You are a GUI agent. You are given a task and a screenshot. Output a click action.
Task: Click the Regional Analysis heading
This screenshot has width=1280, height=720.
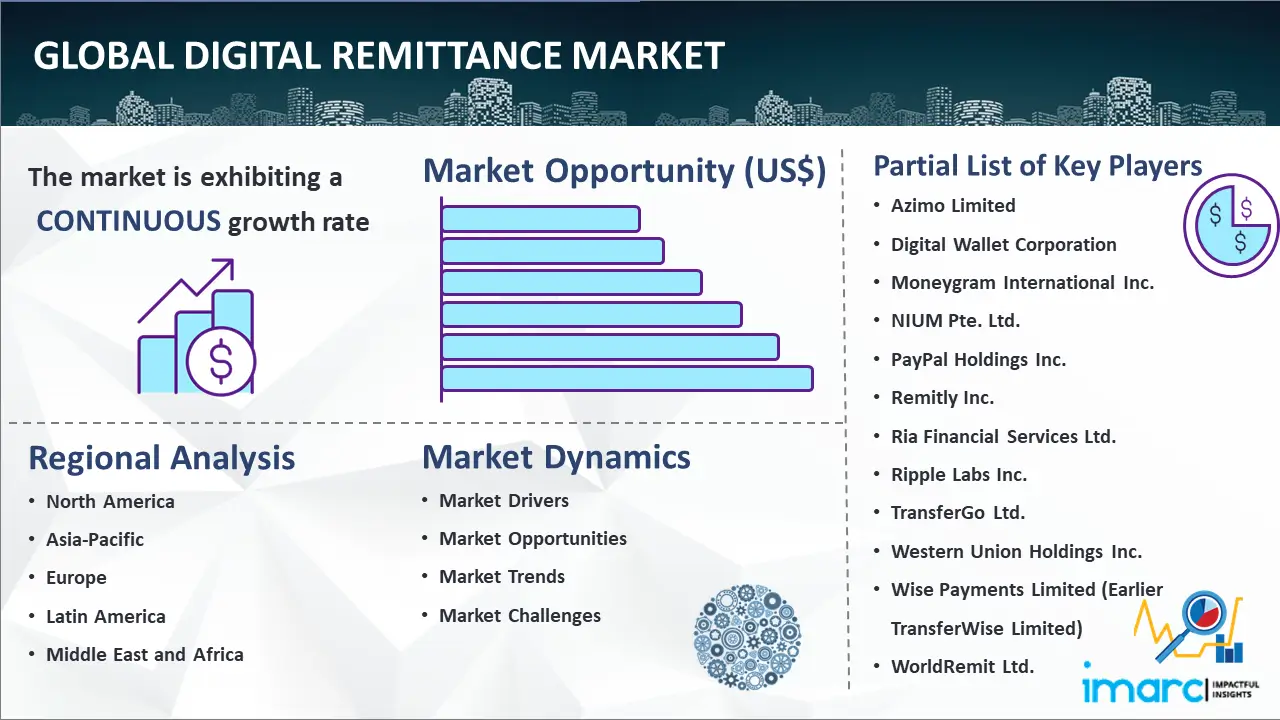point(161,458)
